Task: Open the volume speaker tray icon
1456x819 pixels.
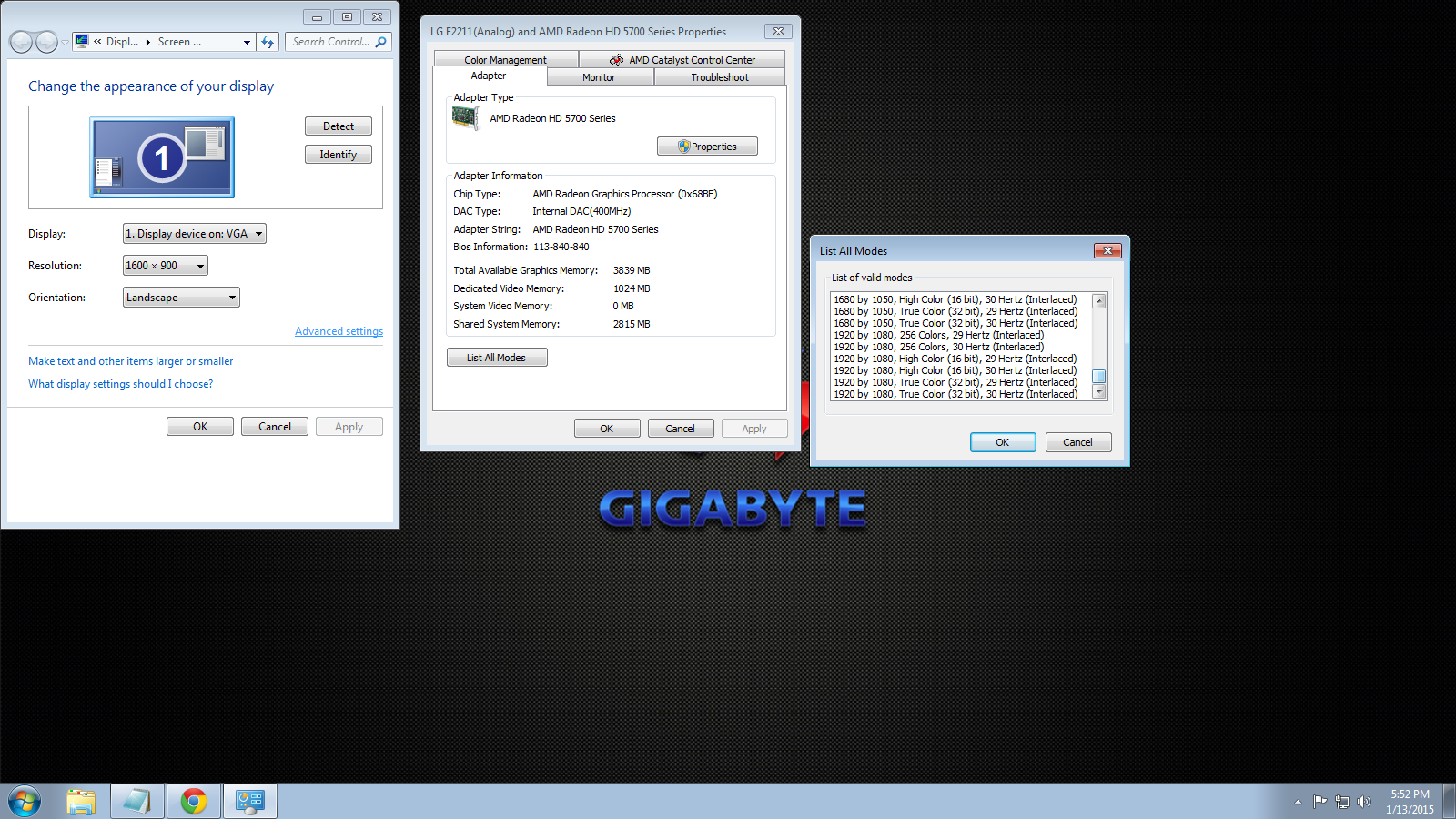Action: [x=1363, y=802]
